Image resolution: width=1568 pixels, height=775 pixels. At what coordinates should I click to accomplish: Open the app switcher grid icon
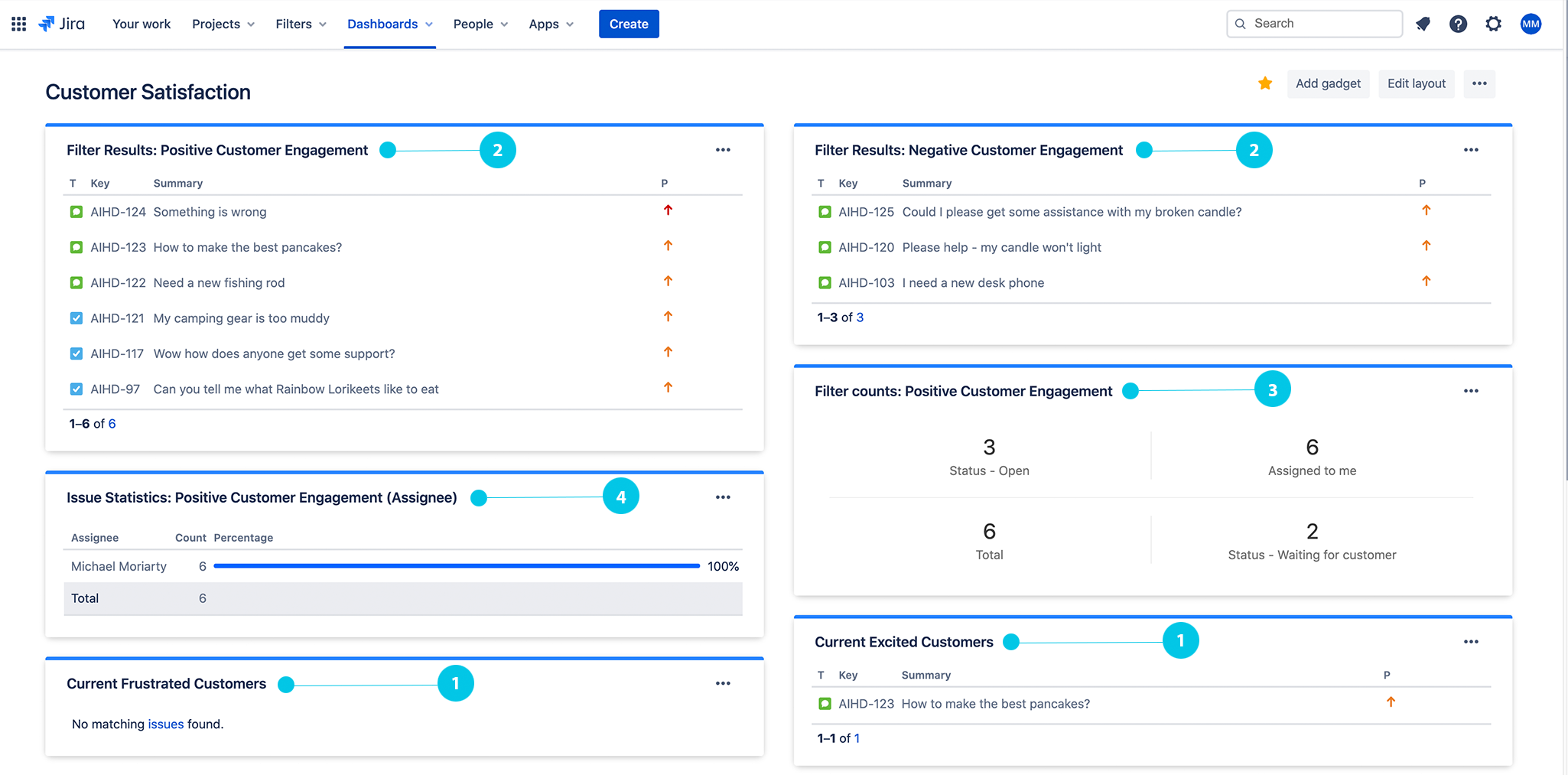click(18, 24)
